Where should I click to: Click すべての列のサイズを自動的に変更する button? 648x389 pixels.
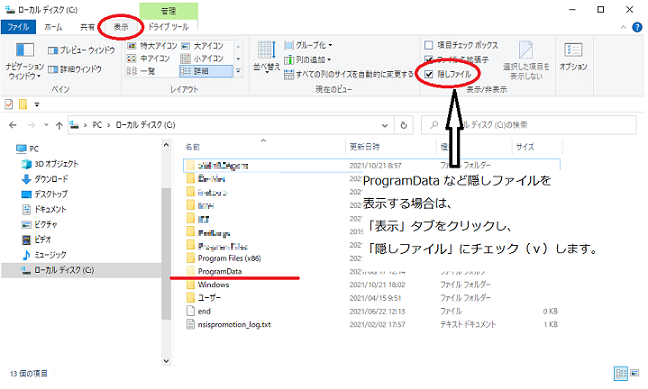pyautogui.click(x=349, y=74)
